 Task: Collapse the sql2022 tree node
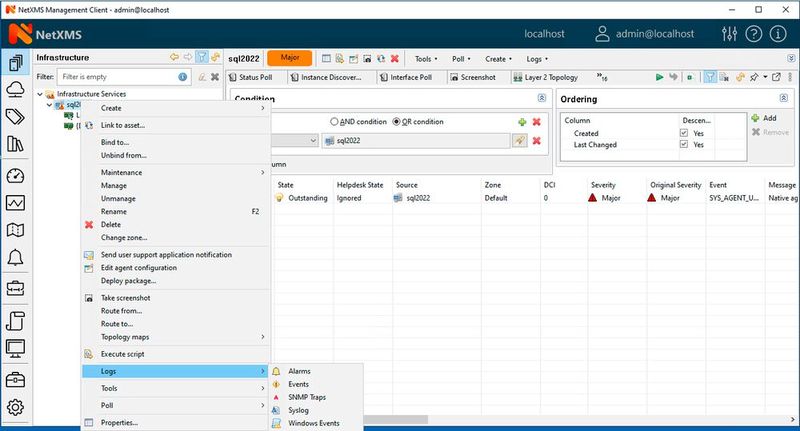49,105
